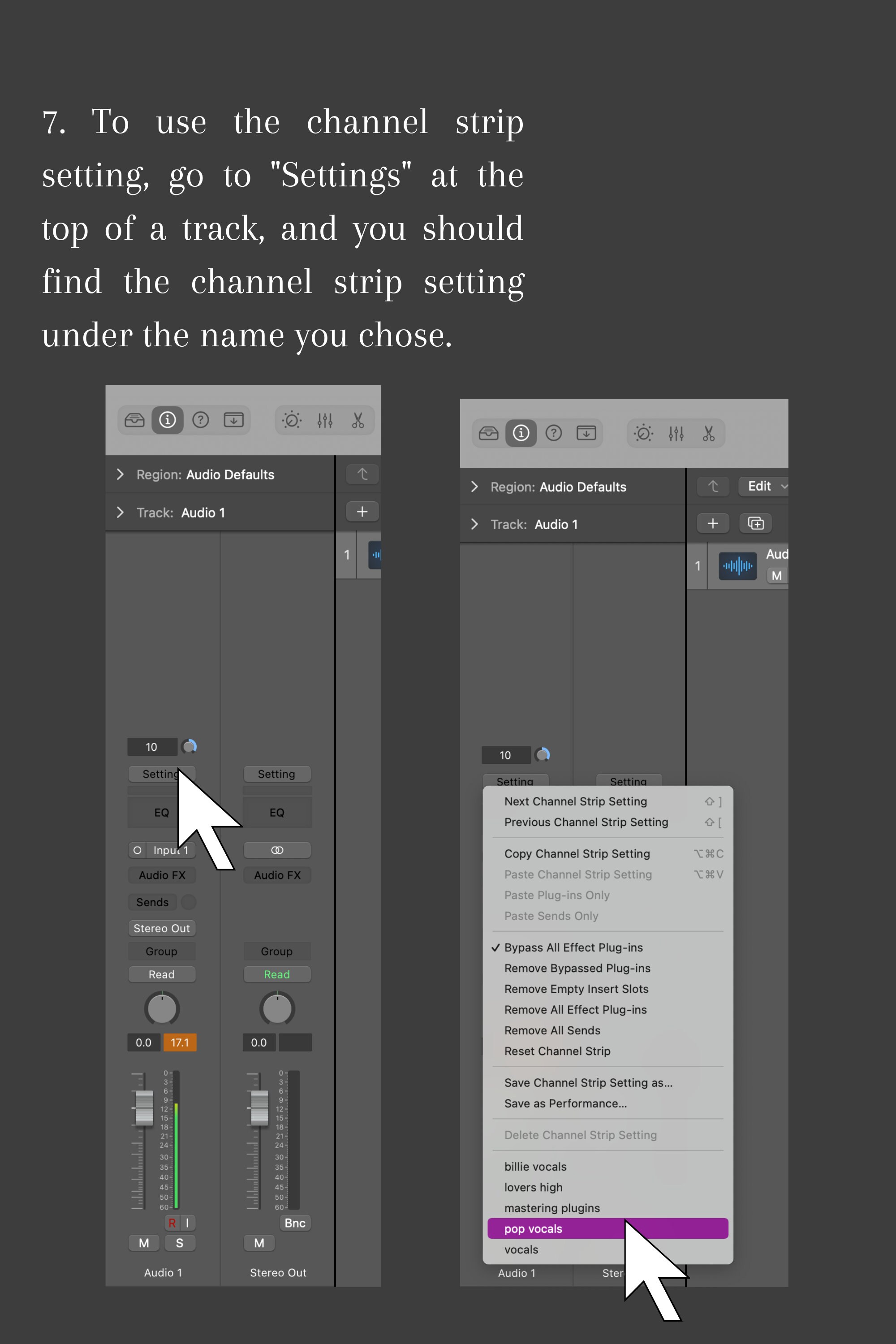Click the Toolbar show/hide icon
Screen dimensions: 896x1344
click(x=234, y=420)
